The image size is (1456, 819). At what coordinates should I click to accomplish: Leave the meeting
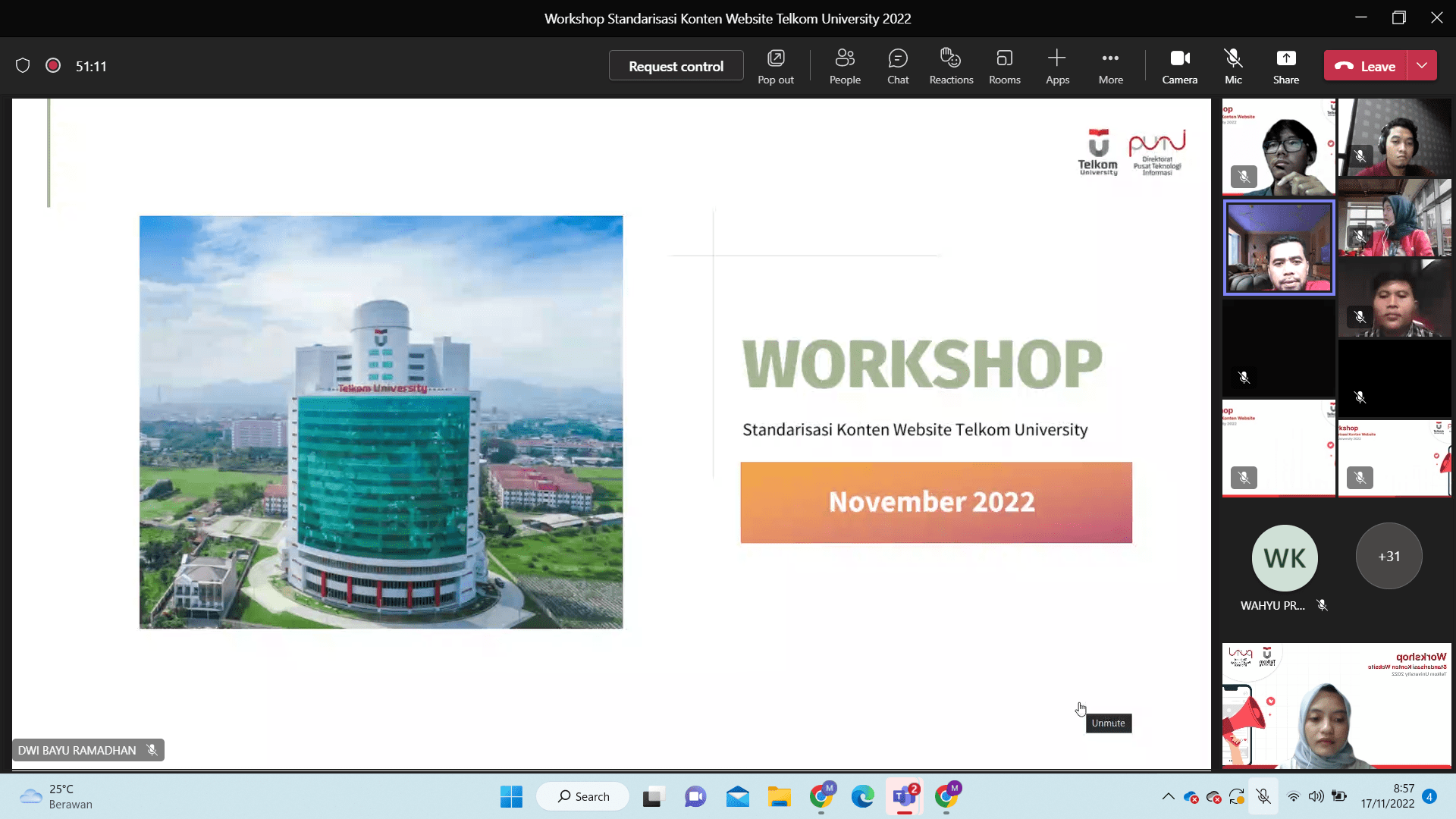point(1366,66)
